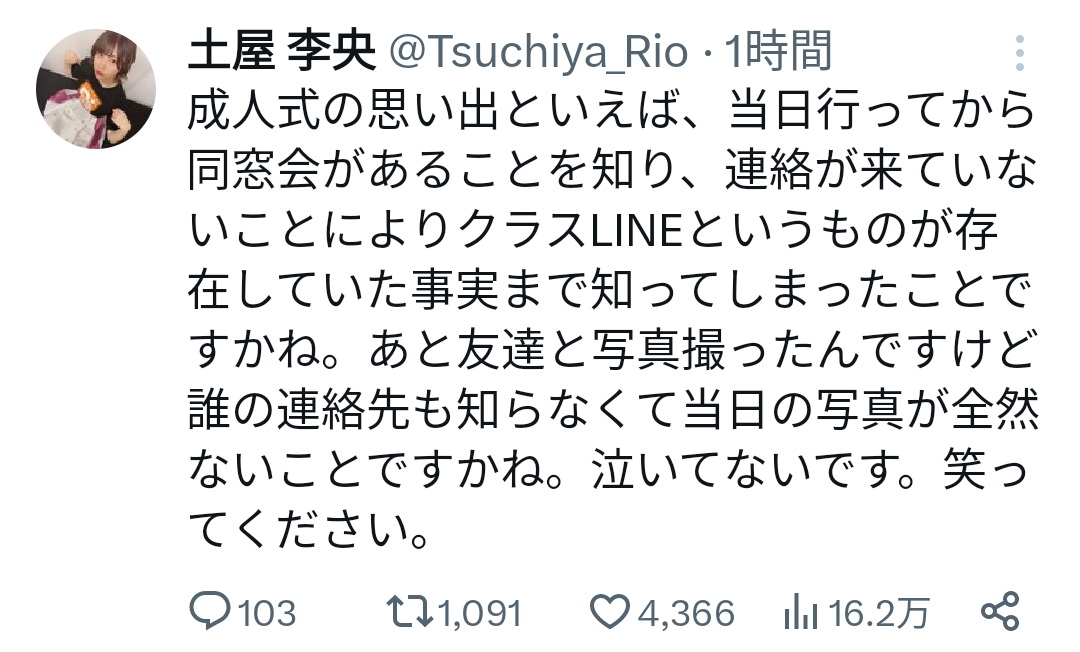Click the 103 reply count

point(267,613)
